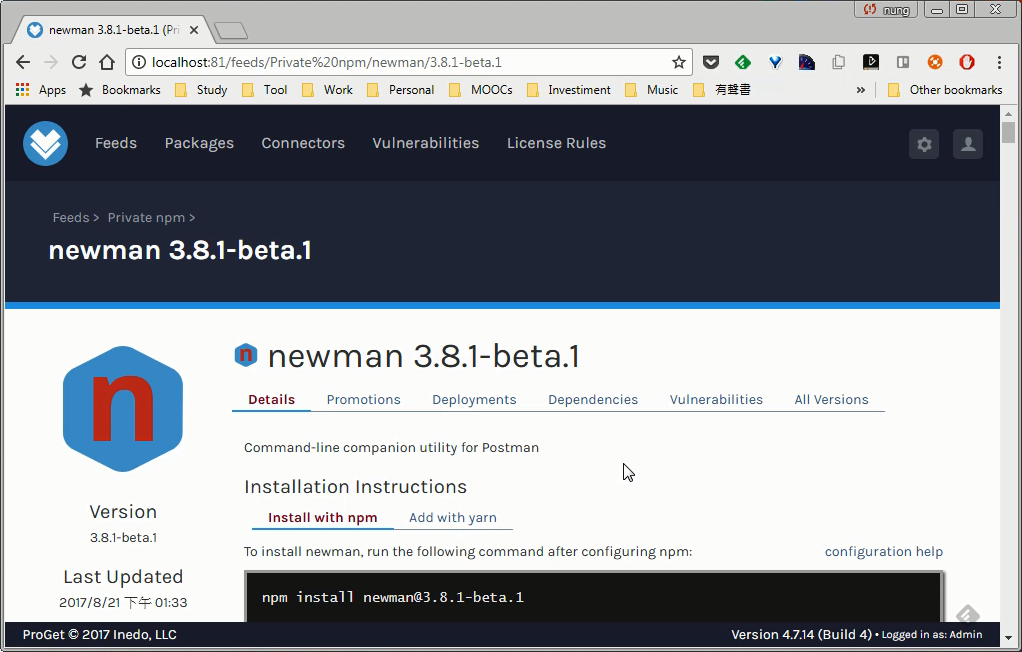Click the Private npm breadcrumb link
Image resolution: width=1022 pixels, height=652 pixels.
[146, 218]
